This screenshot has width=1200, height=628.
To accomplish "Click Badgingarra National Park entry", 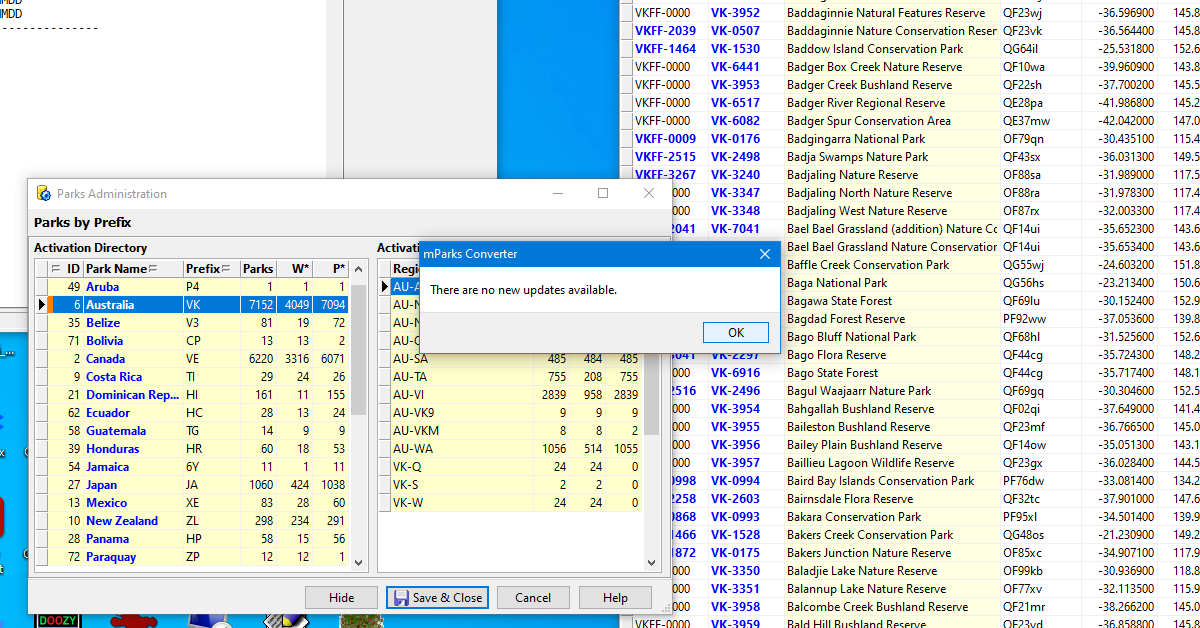I will point(856,139).
